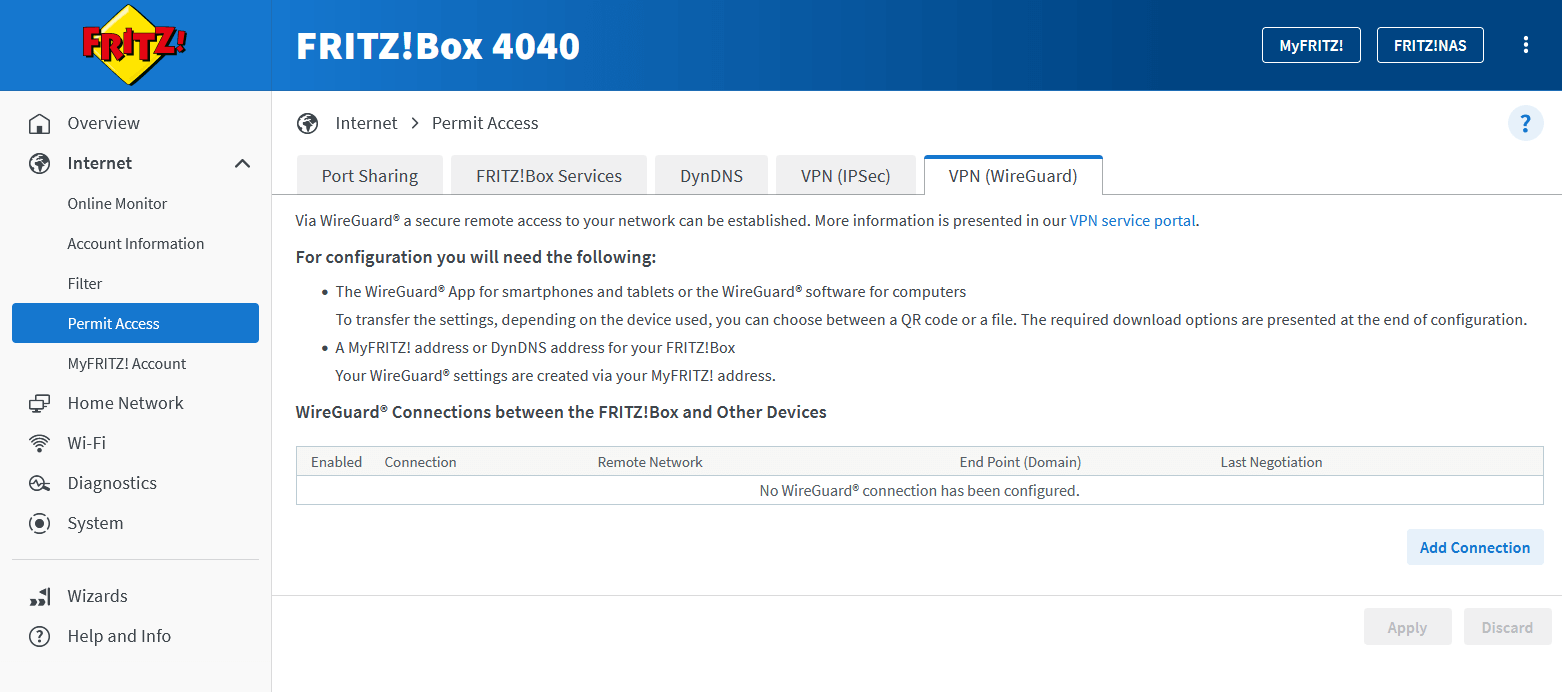
Task: Select the VPN (WireGuard) tab
Action: (x=1013, y=175)
